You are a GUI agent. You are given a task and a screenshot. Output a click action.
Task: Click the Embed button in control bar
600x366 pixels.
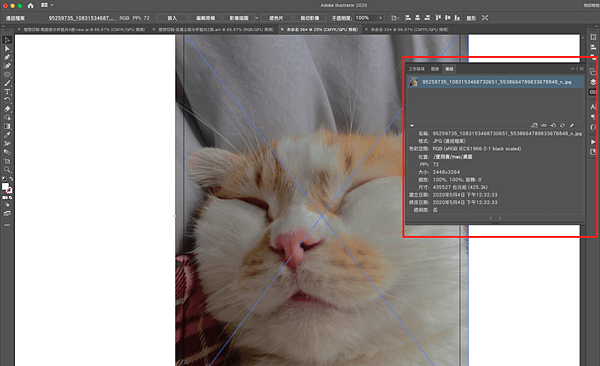[x=172, y=18]
